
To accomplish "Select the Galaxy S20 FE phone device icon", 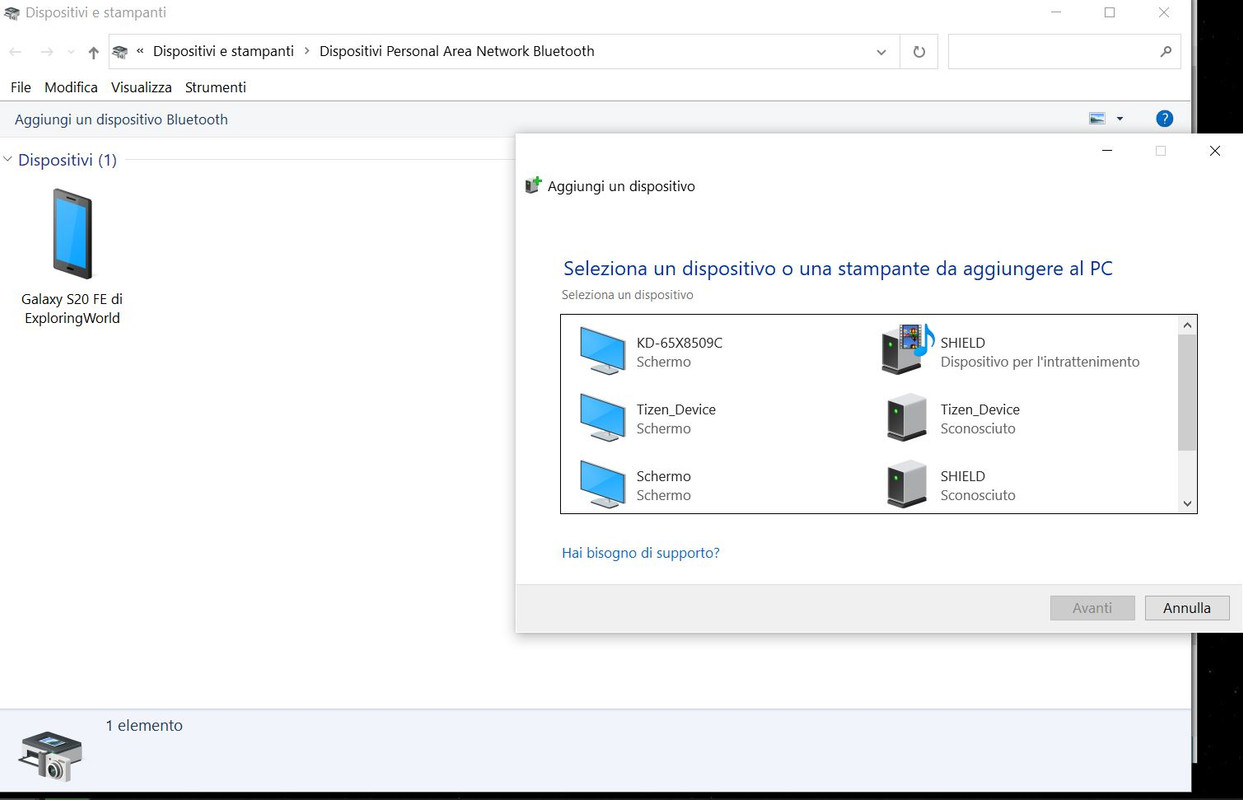I will point(72,233).
